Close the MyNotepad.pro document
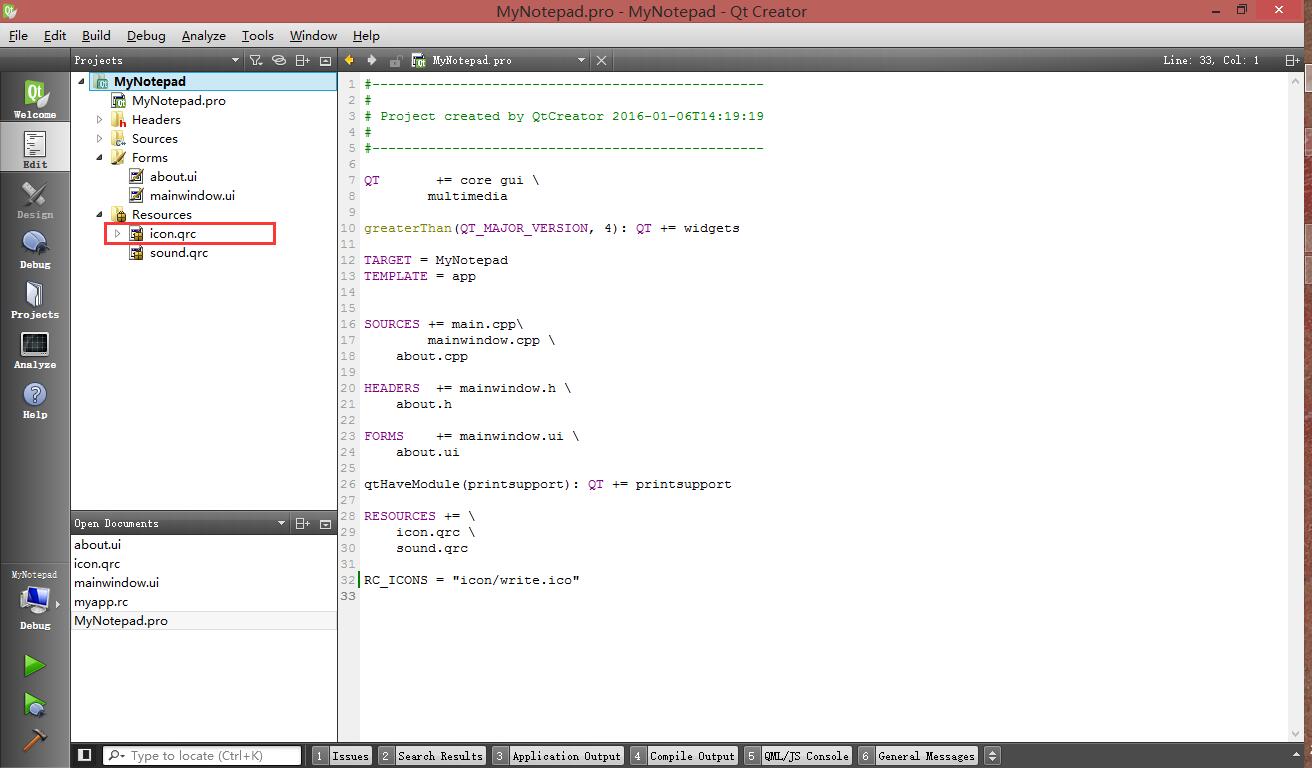 [x=601, y=60]
